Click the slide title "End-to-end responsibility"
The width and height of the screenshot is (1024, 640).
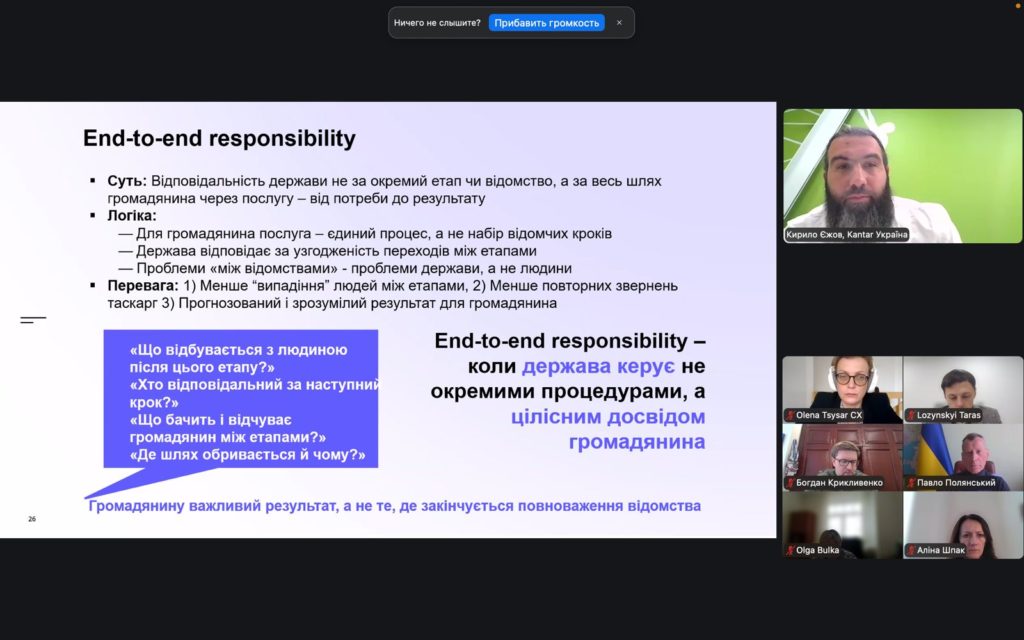click(x=219, y=138)
